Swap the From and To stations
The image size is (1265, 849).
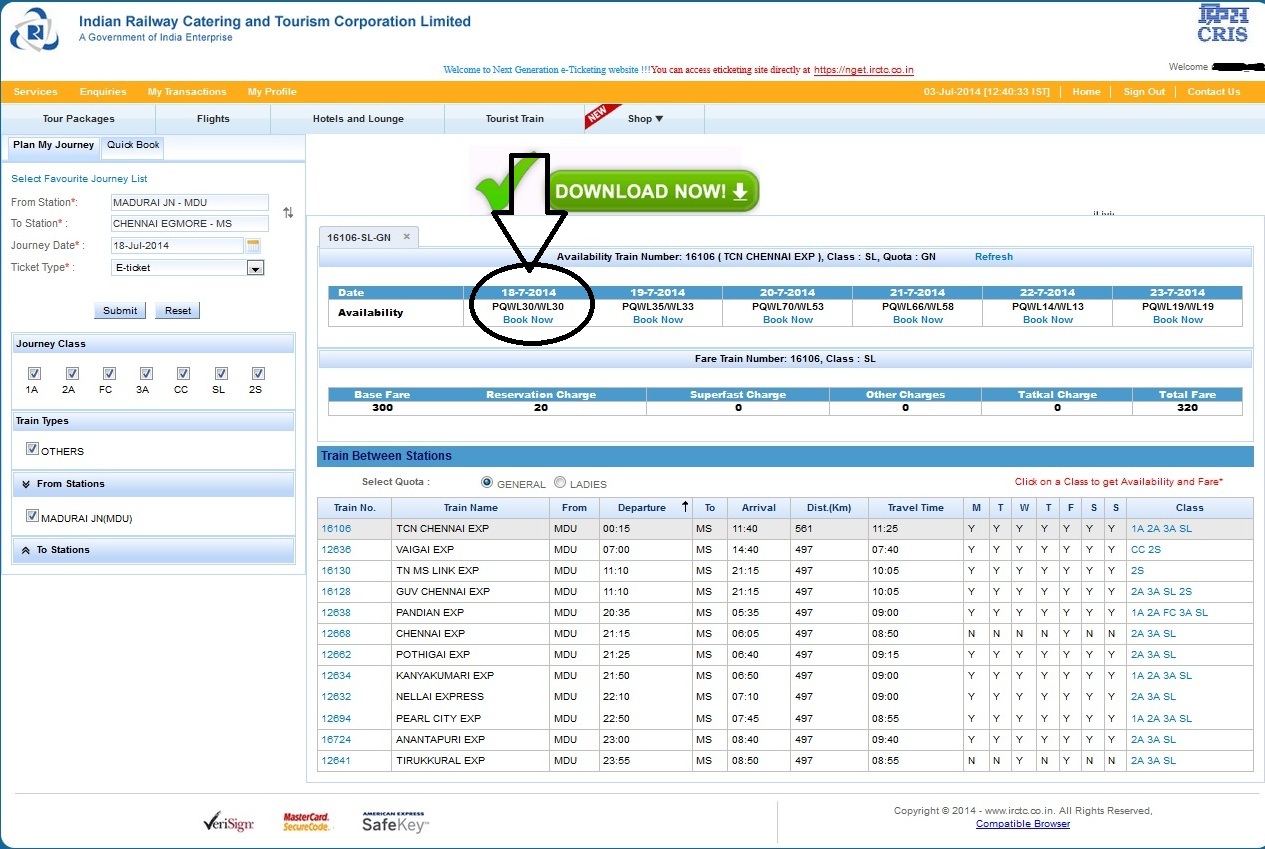pyautogui.click(x=288, y=213)
